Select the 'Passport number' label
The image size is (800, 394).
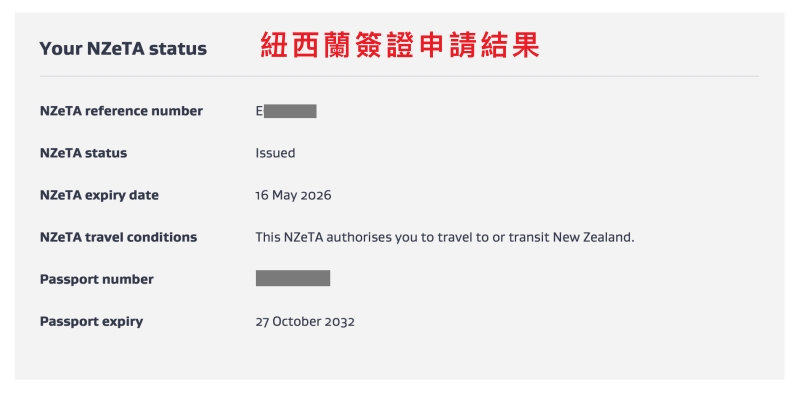tap(96, 280)
